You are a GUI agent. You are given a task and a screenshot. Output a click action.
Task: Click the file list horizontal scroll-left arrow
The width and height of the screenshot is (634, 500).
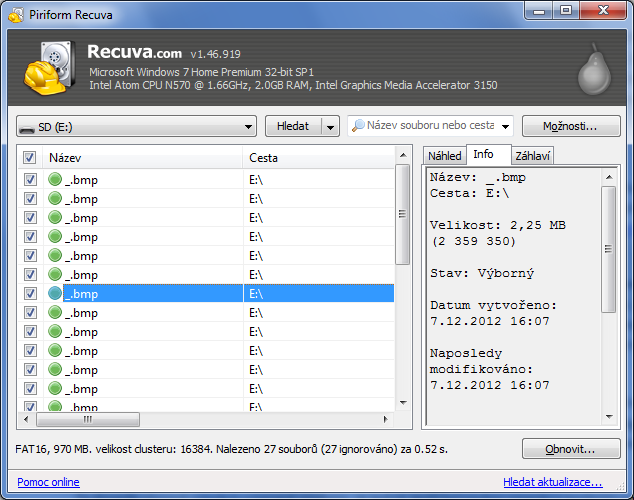26,419
